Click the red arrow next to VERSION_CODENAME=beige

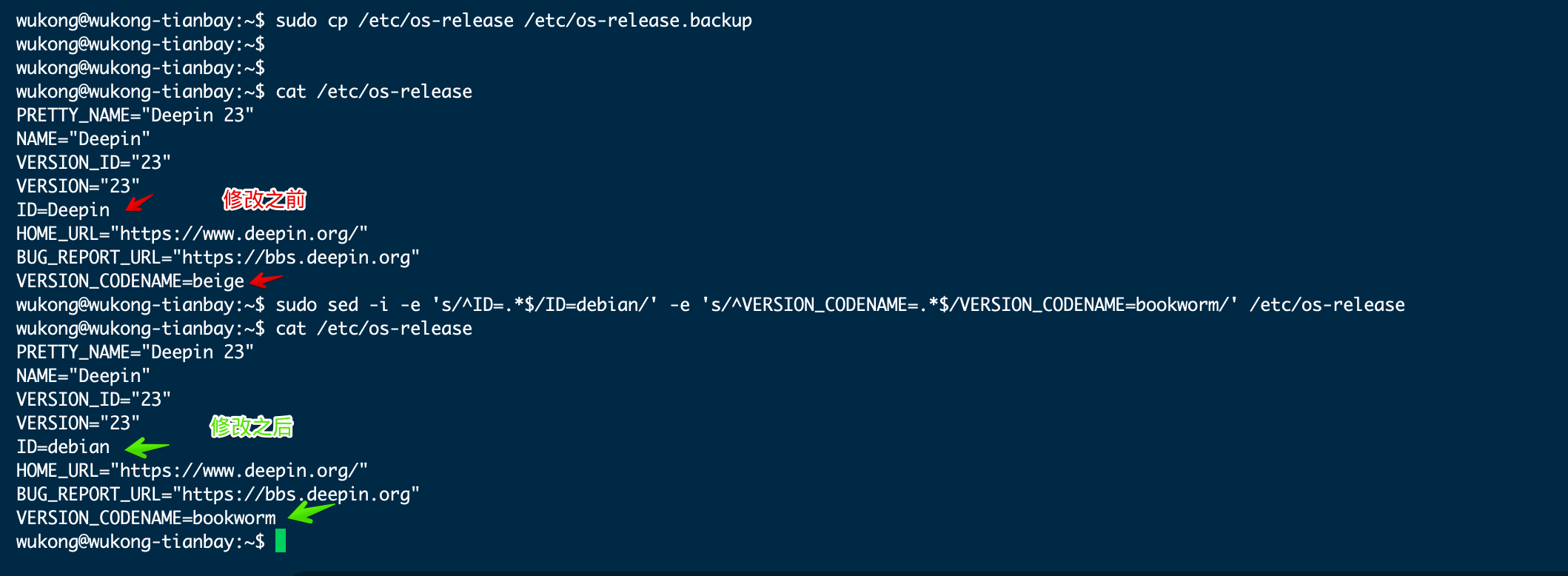tap(266, 281)
